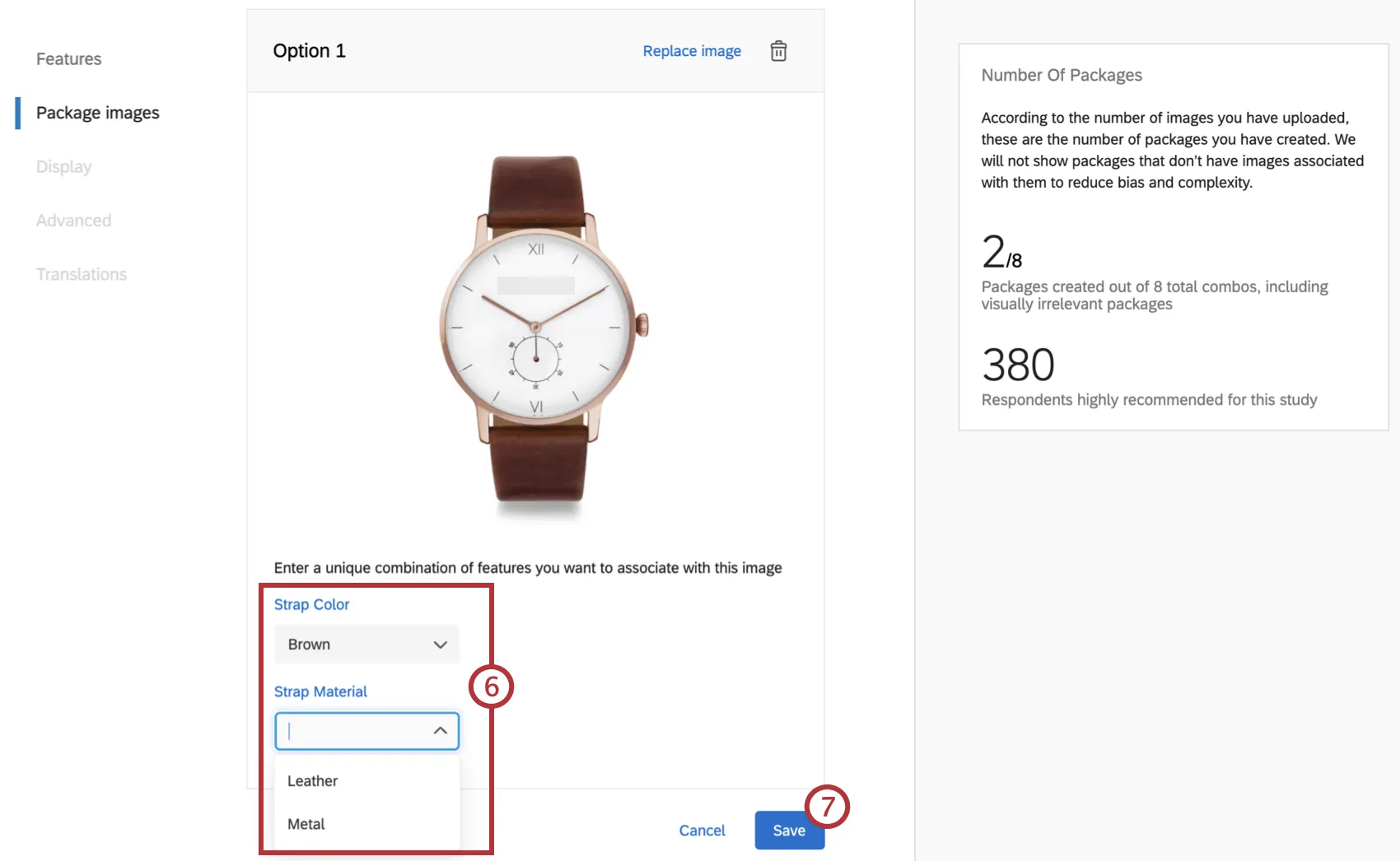Click the 380 respondents statistic
The width and height of the screenshot is (1400, 861).
1017,365
